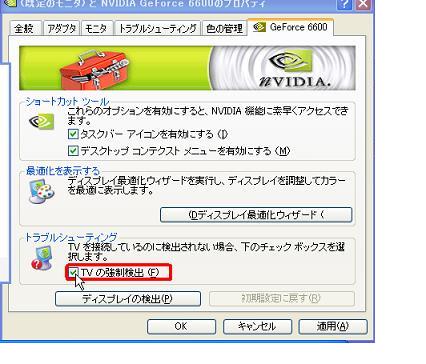Viewport: 426px width, 364px height.
Task: Click the 適用 apply button
Action: click(x=333, y=326)
